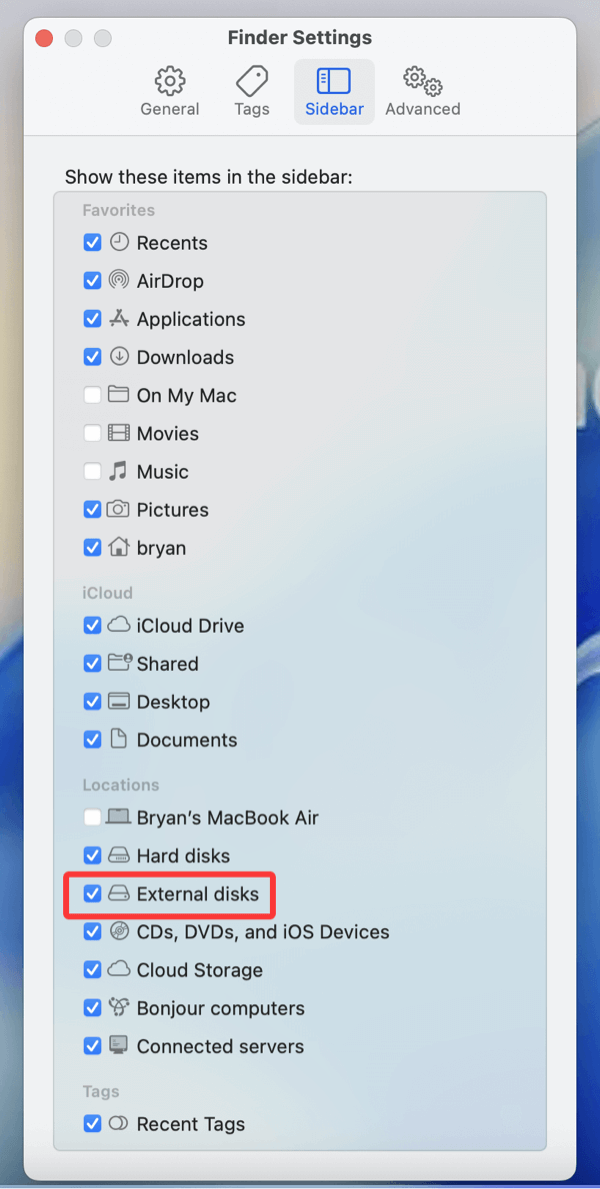Screen dimensions: 600x1189
Task: Close the Finder Settings window
Action: [x=42, y=37]
